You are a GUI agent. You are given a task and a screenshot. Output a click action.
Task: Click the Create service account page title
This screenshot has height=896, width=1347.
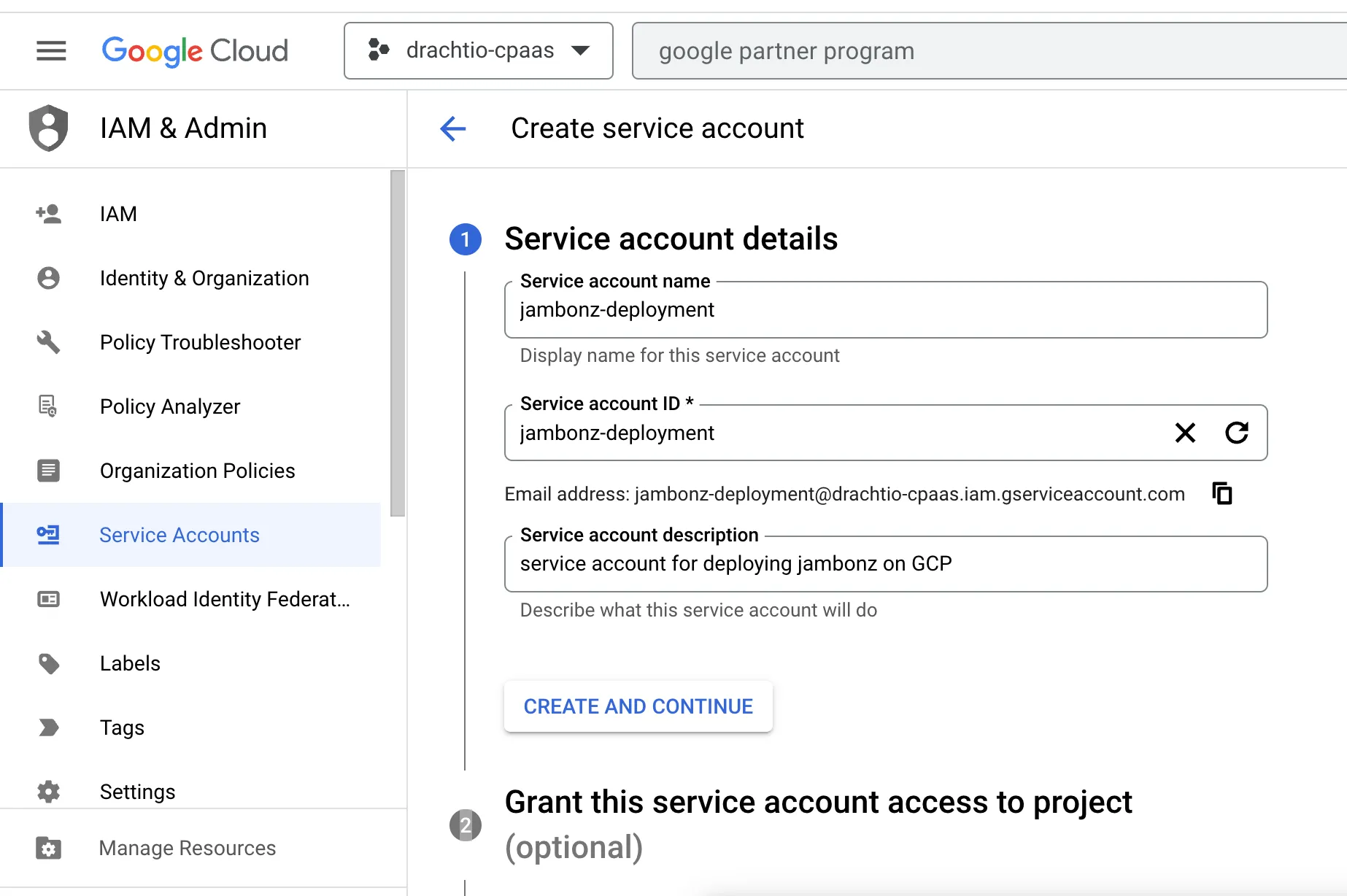(657, 128)
